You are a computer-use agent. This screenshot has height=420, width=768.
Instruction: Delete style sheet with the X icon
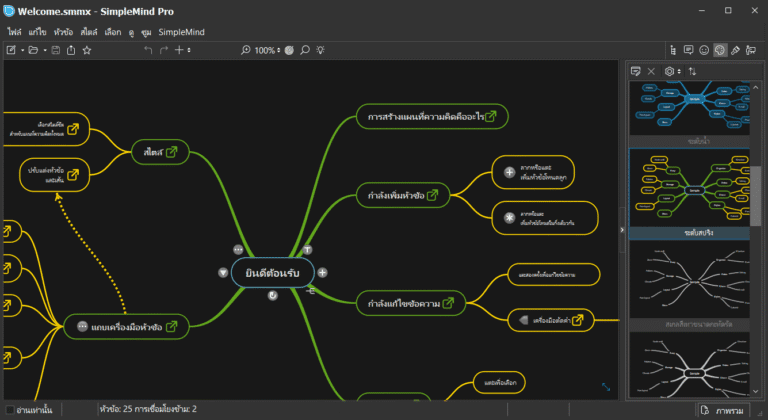coord(651,72)
